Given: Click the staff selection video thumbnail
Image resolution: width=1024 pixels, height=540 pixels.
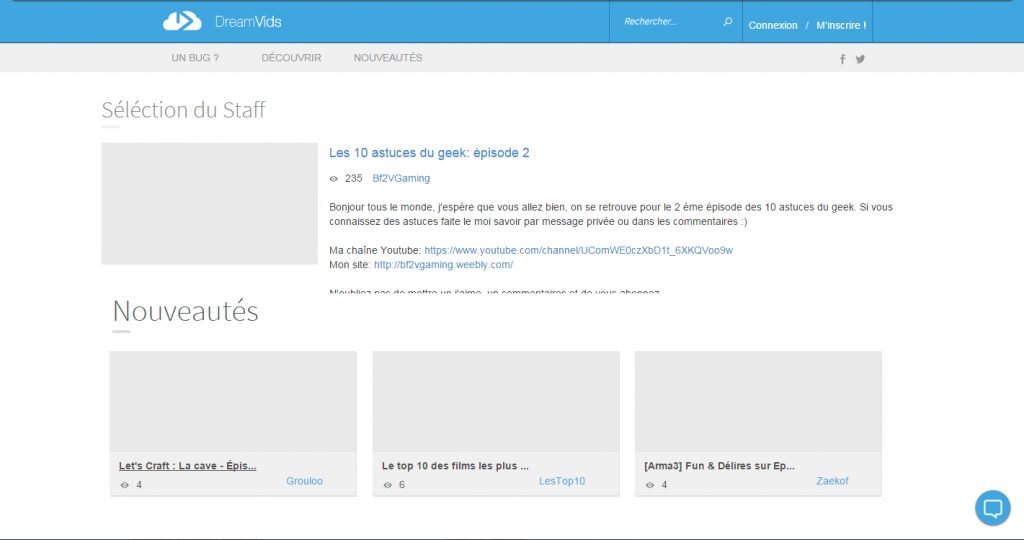Looking at the screenshot, I should click(x=209, y=204).
